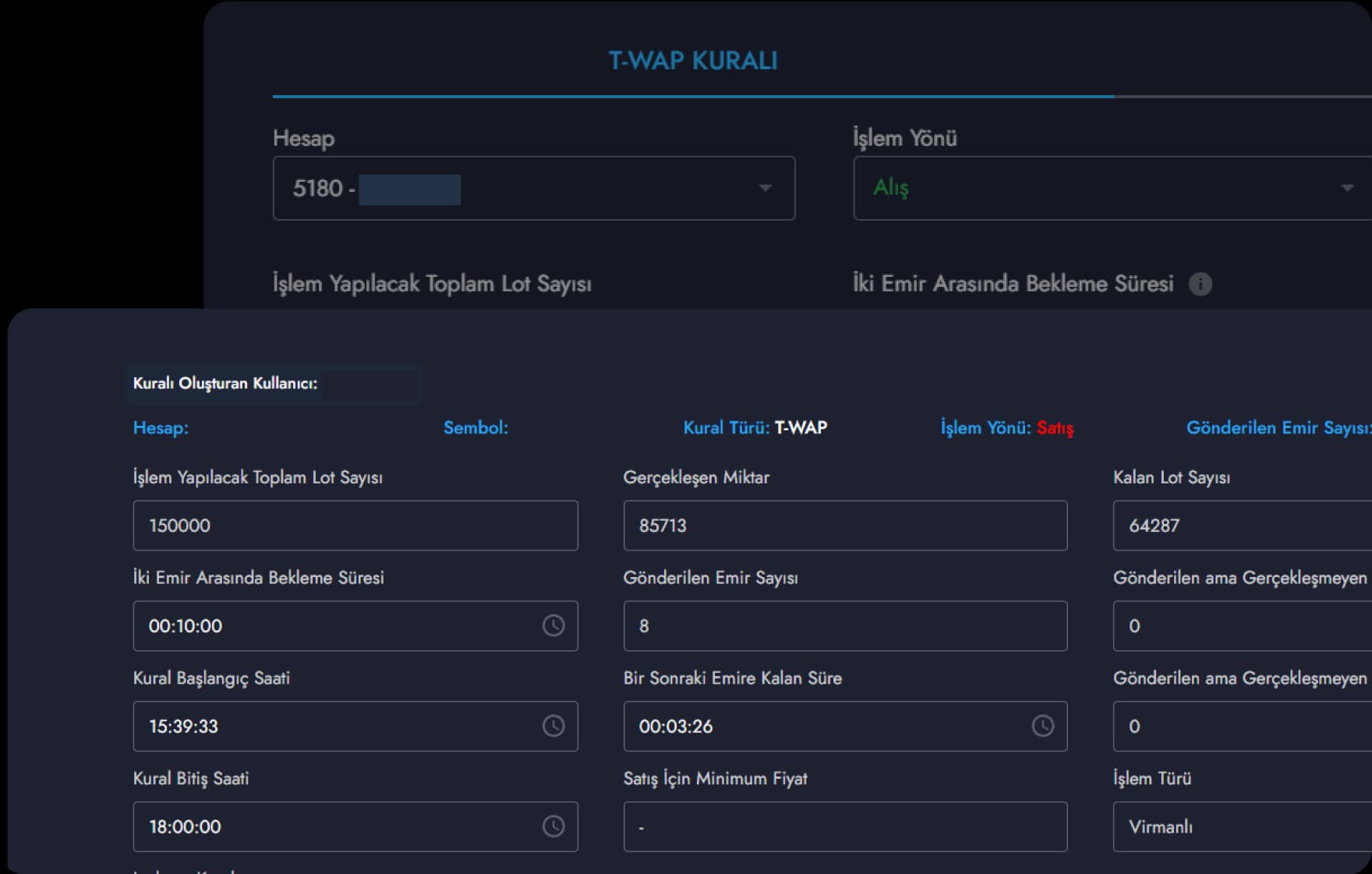
Task: Click the İşlem Türü field showing Virmanlı
Action: [x=1239, y=826]
